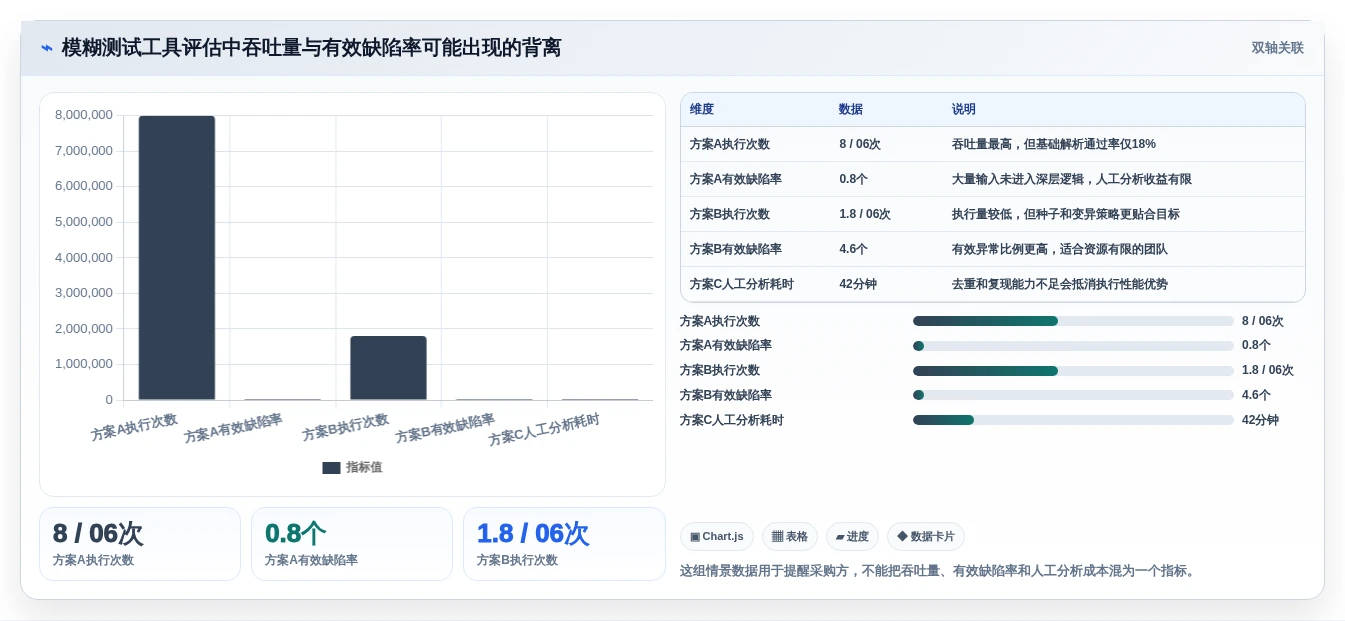Image resolution: width=1345 pixels, height=621 pixels.
Task: Click table cell 方案A有效缺陷率
Action: point(736,179)
